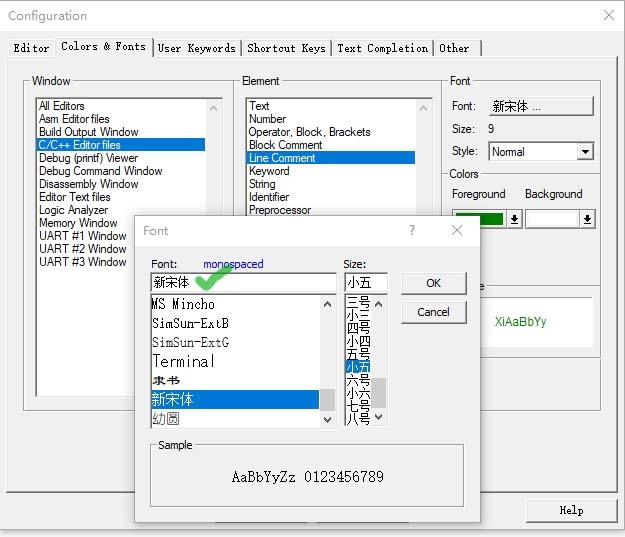This screenshot has height=537, width=625.
Task: Select UART #3 Window
Action: point(86,262)
